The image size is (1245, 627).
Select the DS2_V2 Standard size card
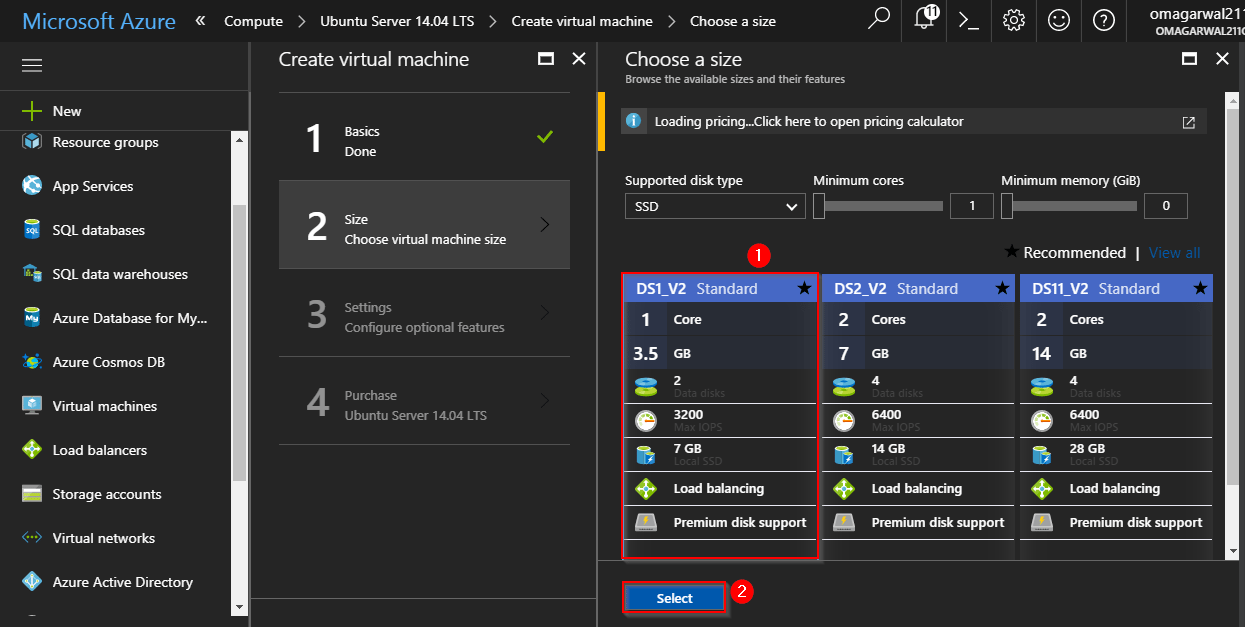pyautogui.click(x=918, y=415)
